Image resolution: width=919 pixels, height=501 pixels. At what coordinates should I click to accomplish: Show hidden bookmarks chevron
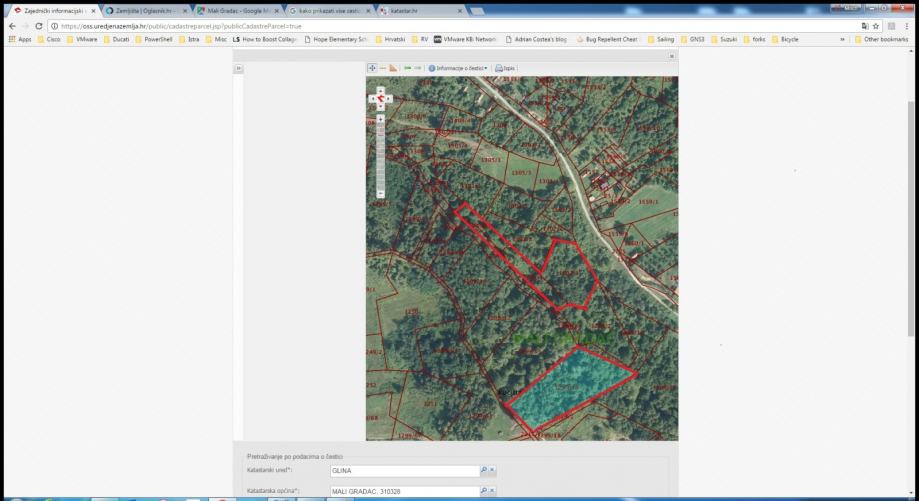tap(843, 39)
